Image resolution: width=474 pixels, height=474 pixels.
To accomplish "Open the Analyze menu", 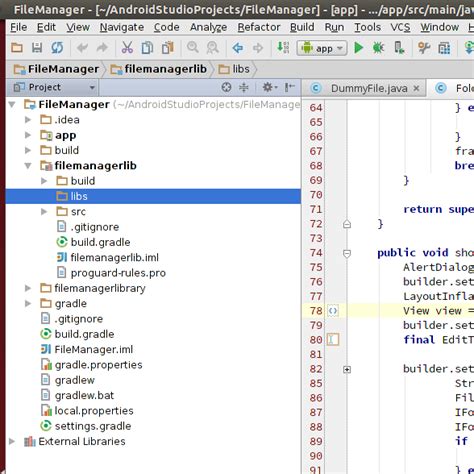I will click(x=208, y=27).
